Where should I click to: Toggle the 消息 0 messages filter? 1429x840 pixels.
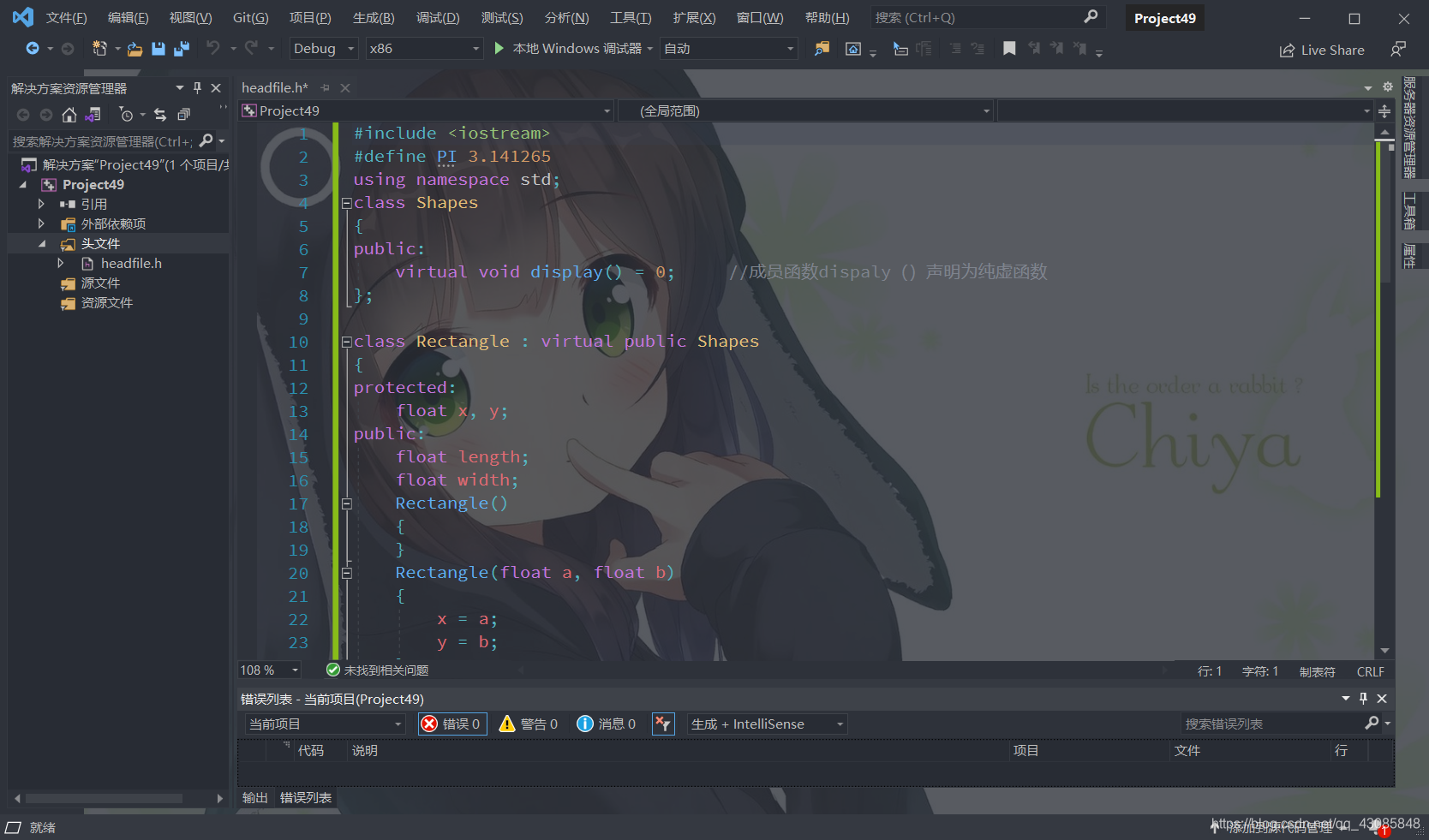[x=607, y=724]
